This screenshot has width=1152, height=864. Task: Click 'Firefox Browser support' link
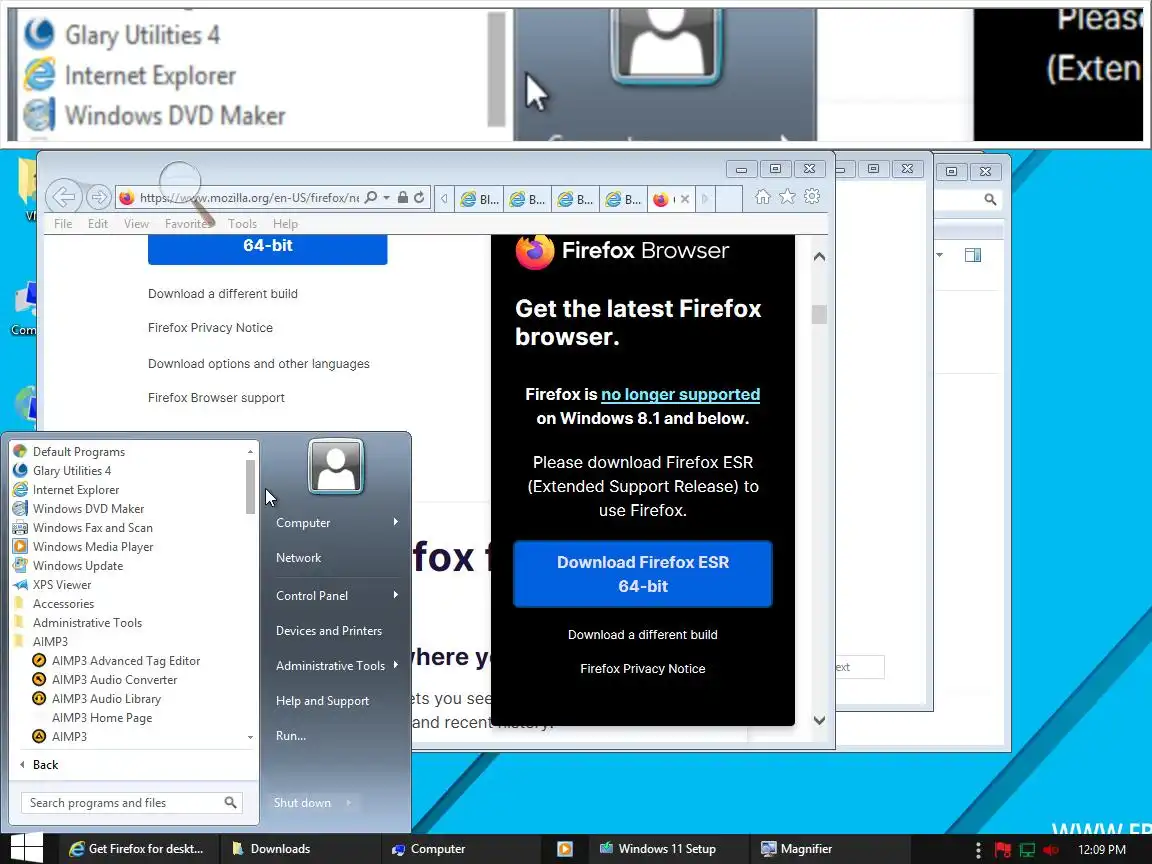(x=216, y=397)
